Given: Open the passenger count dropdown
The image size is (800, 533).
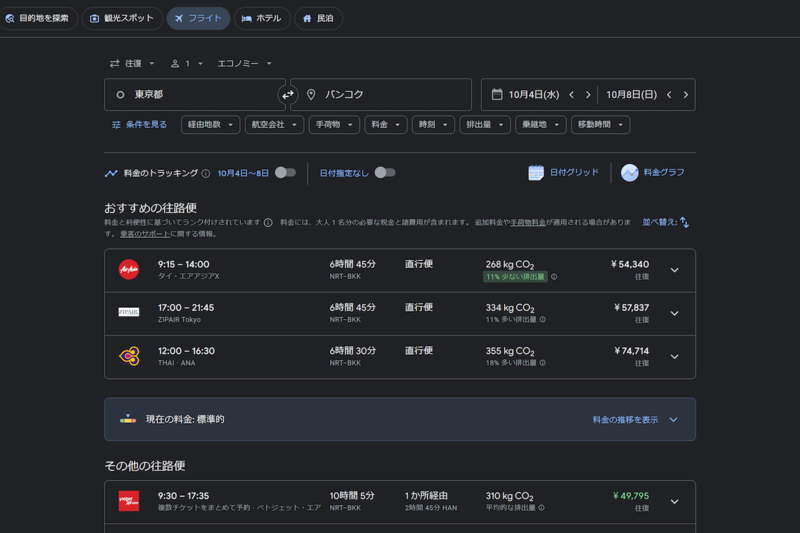Looking at the screenshot, I should coord(187,63).
